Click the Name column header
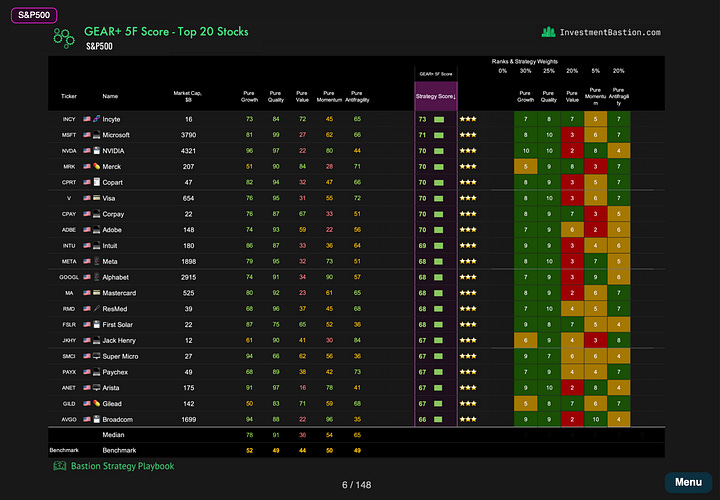This screenshot has height=500, width=720. point(110,96)
